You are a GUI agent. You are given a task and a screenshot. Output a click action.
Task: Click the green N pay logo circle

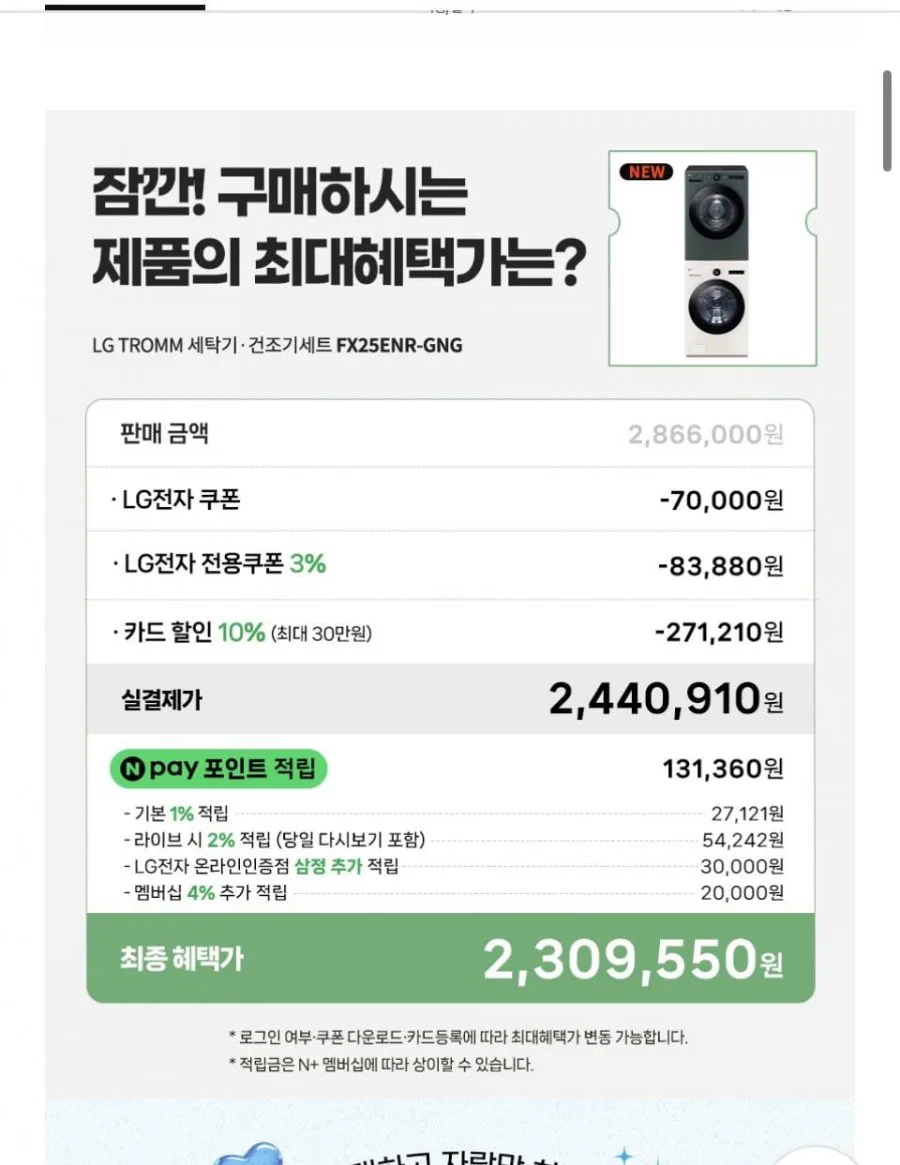[132, 768]
